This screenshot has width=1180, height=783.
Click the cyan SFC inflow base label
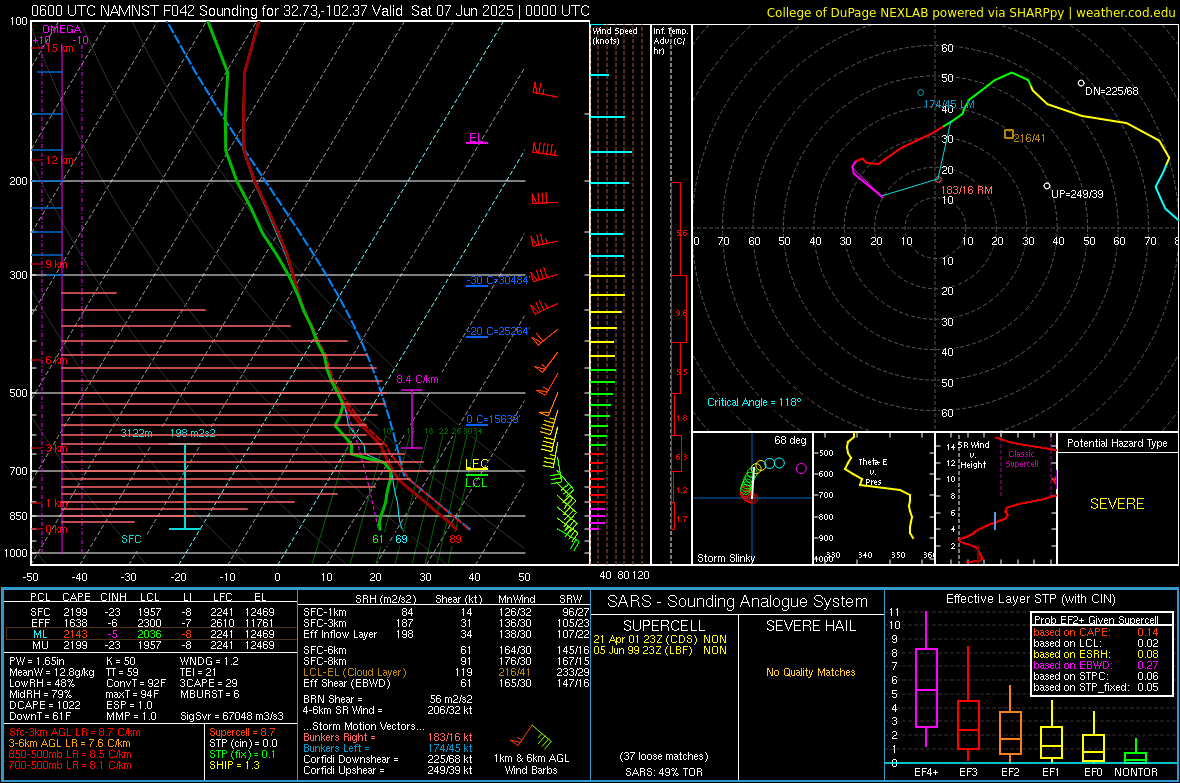pos(131,539)
